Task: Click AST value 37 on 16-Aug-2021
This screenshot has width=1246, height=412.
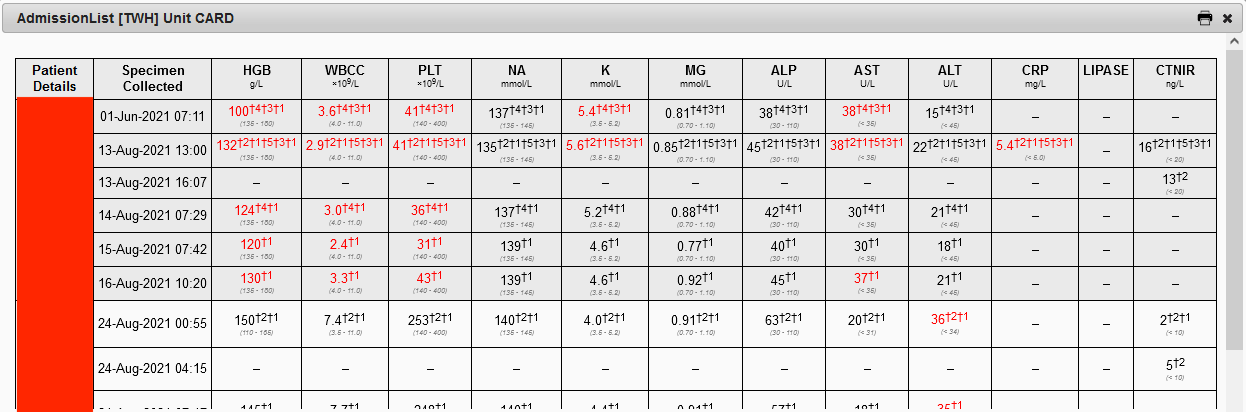Action: [x=867, y=280]
